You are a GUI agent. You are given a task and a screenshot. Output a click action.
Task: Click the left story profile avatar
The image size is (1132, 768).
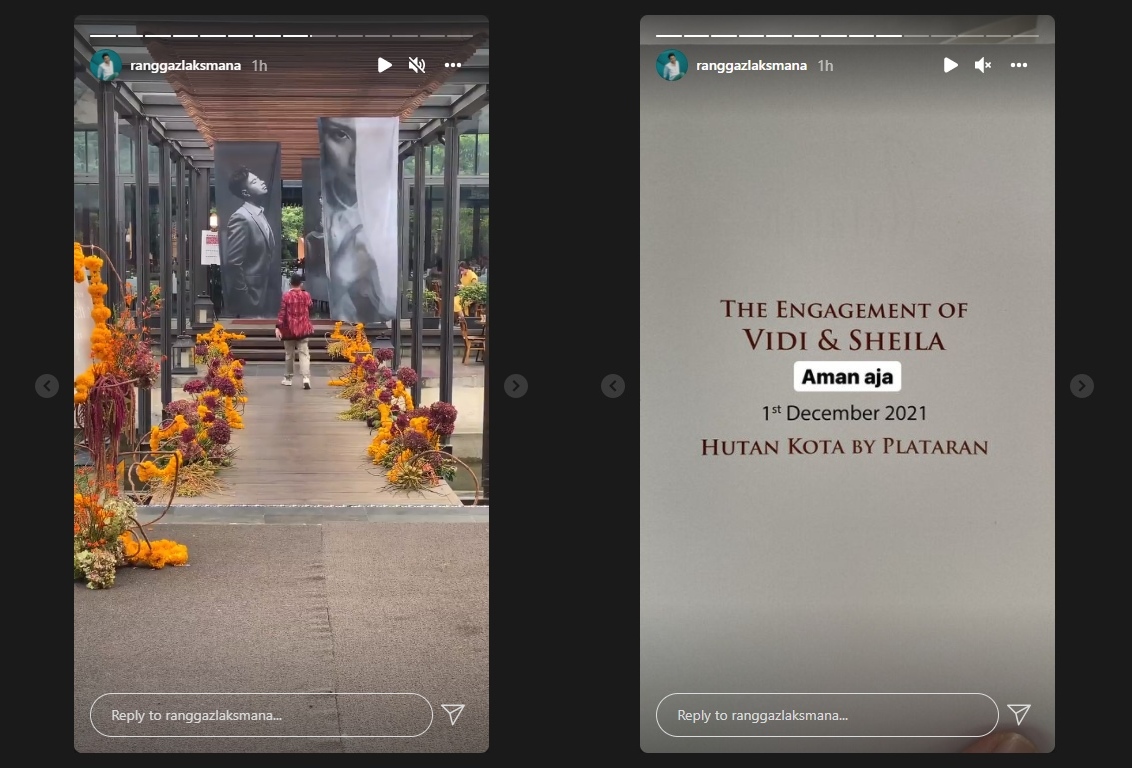(106, 66)
